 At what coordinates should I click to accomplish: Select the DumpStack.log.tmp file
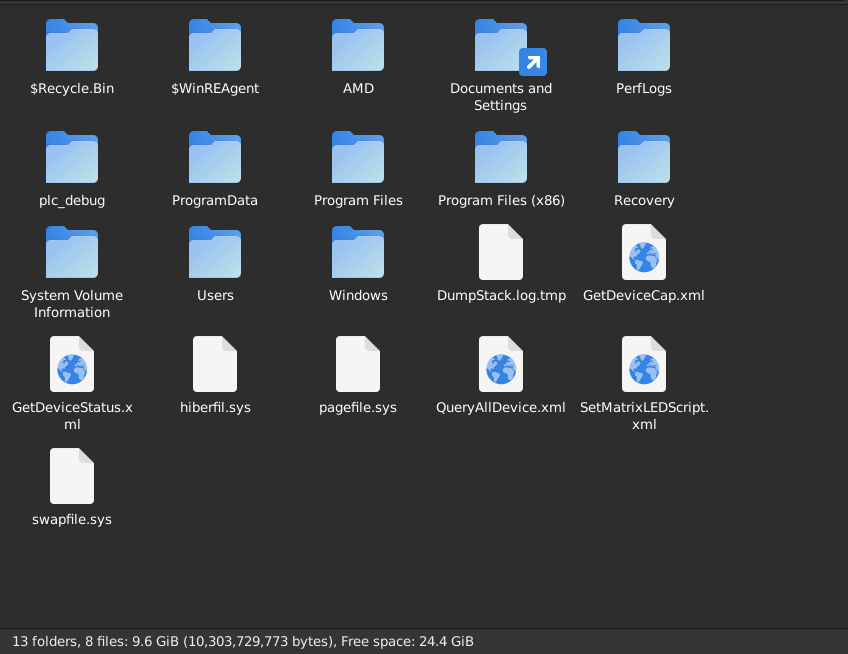coord(501,253)
